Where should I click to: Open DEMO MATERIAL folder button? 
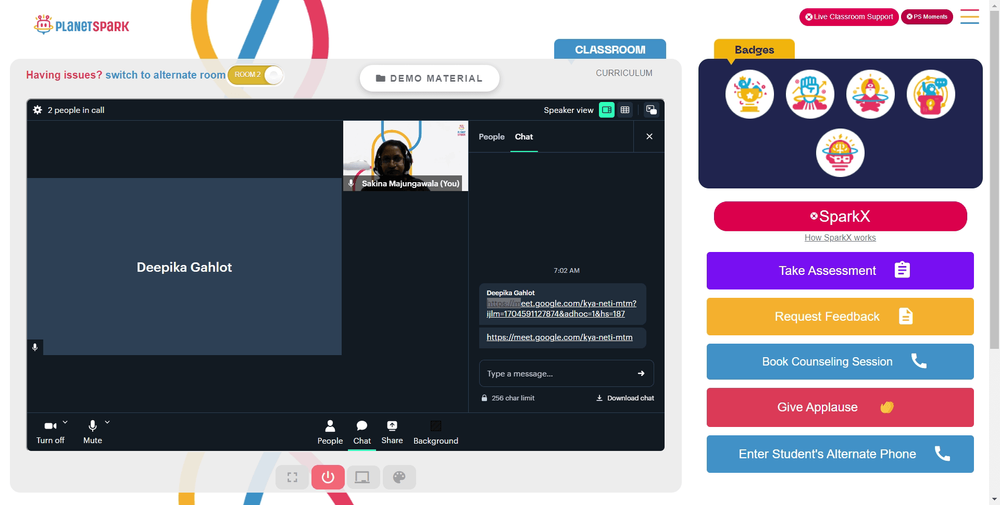point(429,78)
